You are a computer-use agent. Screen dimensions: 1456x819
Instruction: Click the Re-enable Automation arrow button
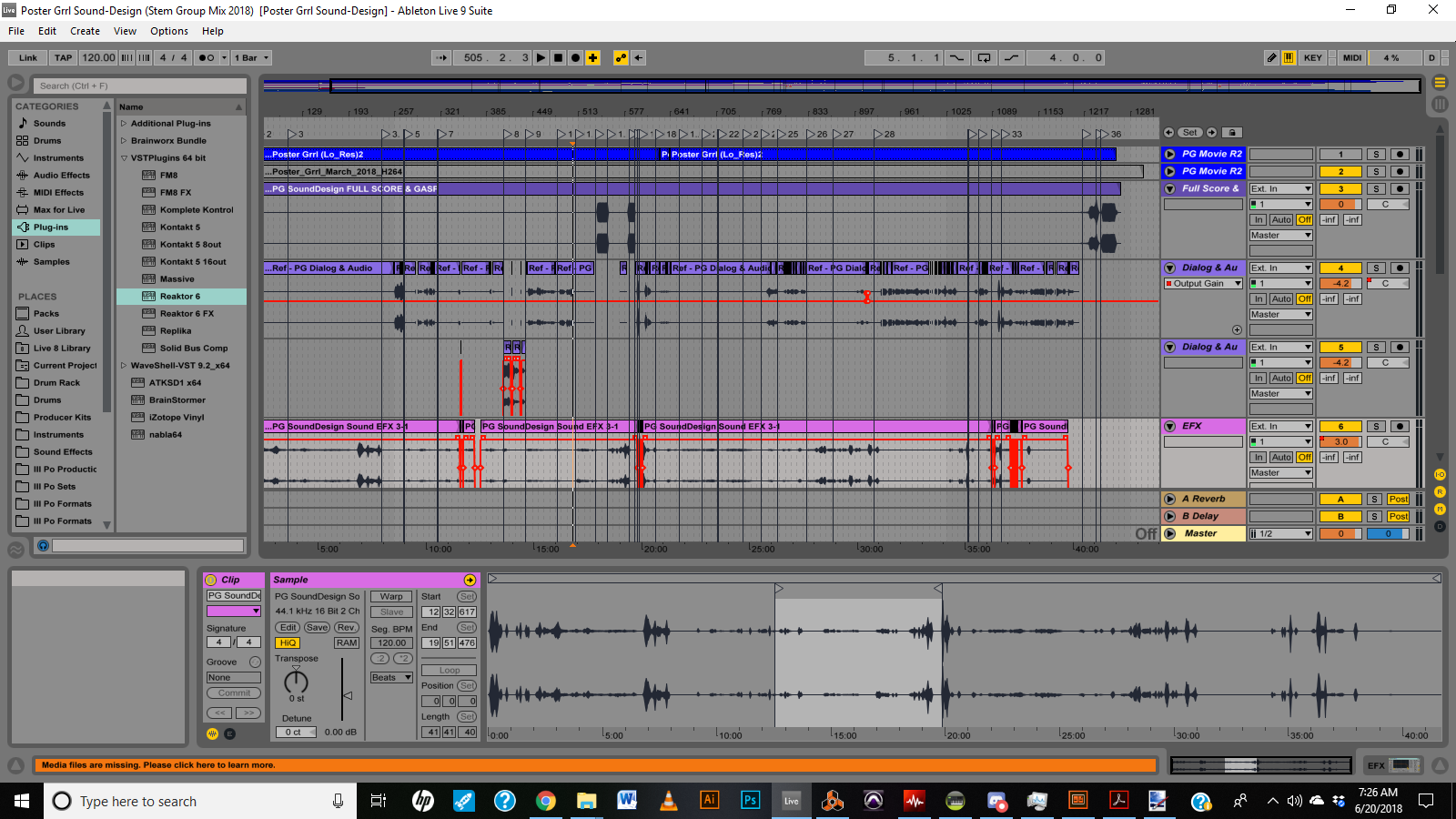[x=639, y=57]
